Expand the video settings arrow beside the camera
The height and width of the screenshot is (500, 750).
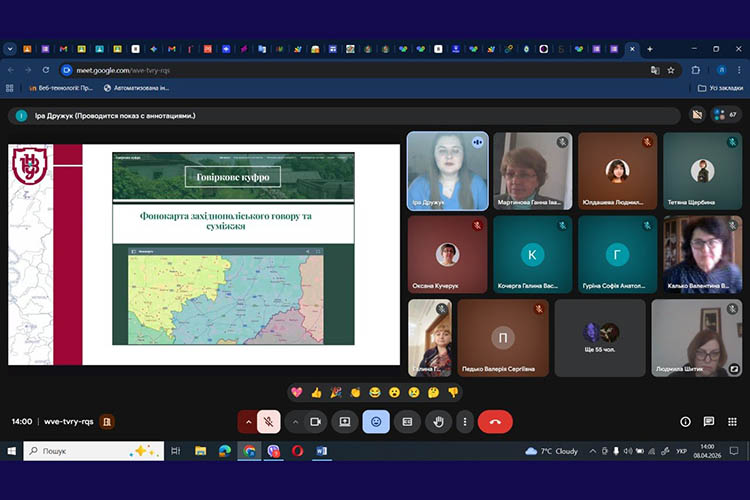295,422
